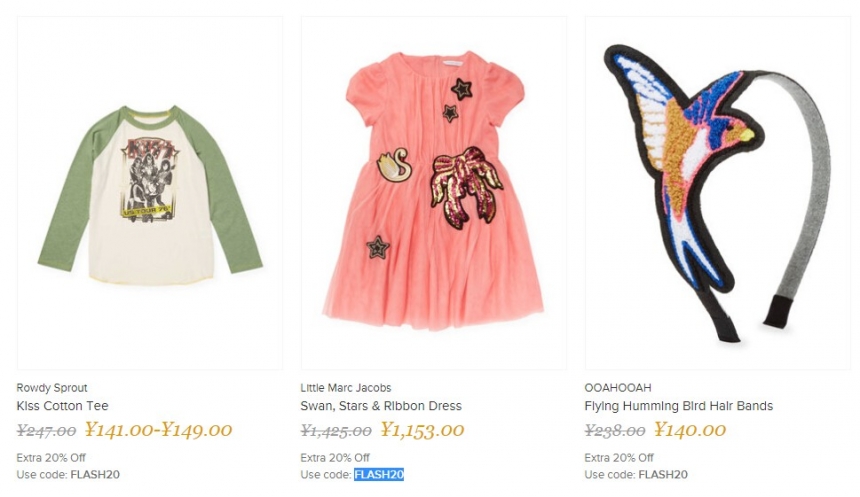Click the FLASH20 code under the Hair Bands
The image size is (860, 497).
point(663,474)
